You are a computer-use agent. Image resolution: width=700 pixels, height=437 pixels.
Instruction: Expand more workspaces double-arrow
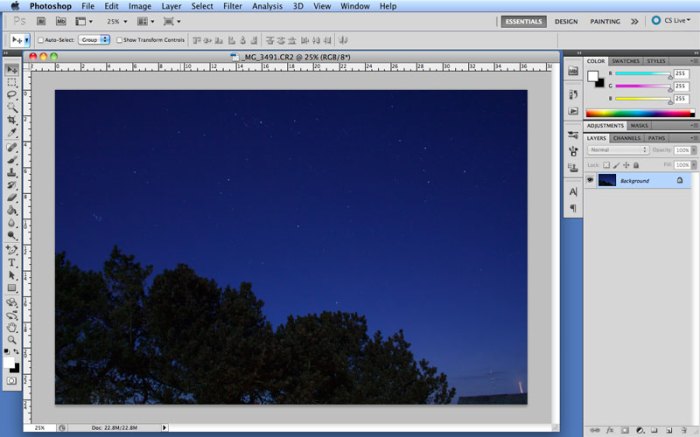[634, 21]
